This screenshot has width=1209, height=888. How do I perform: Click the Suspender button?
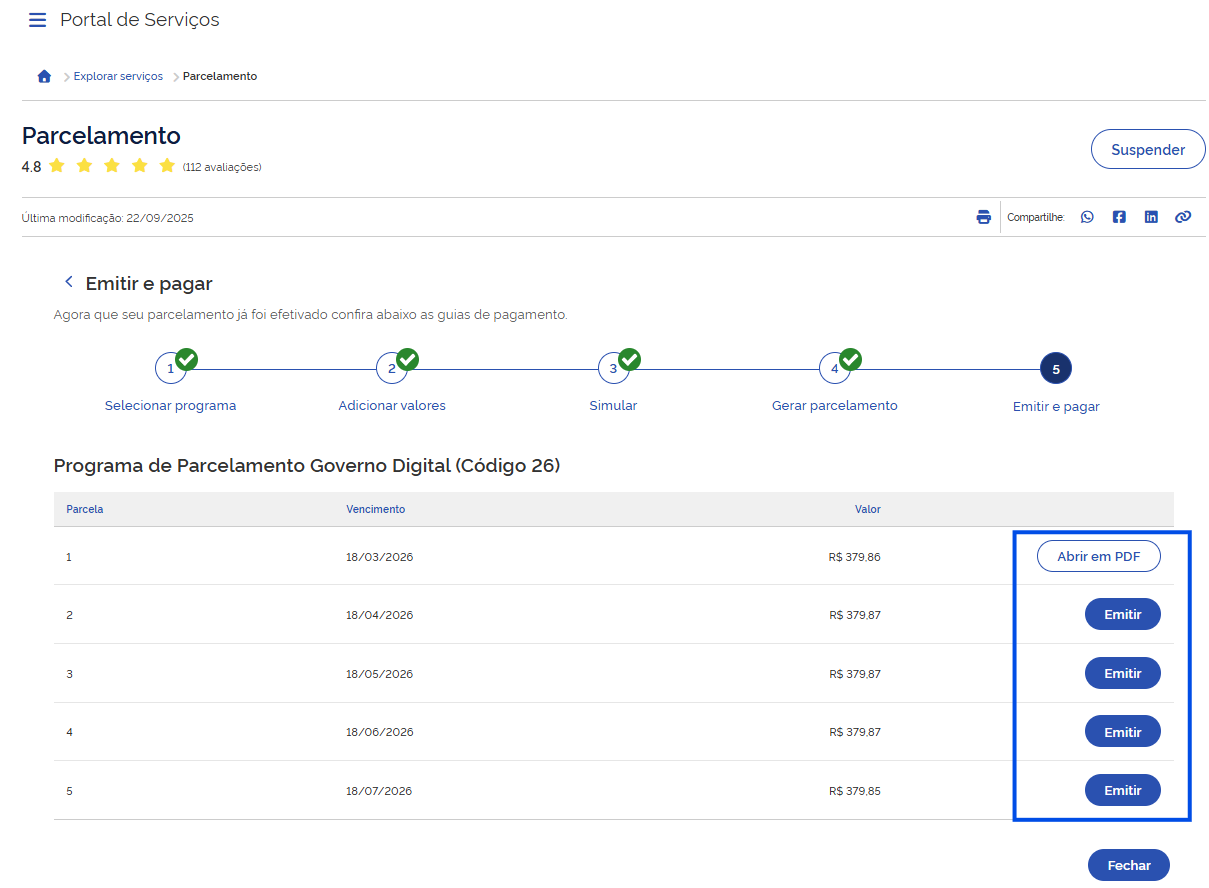pos(1148,150)
